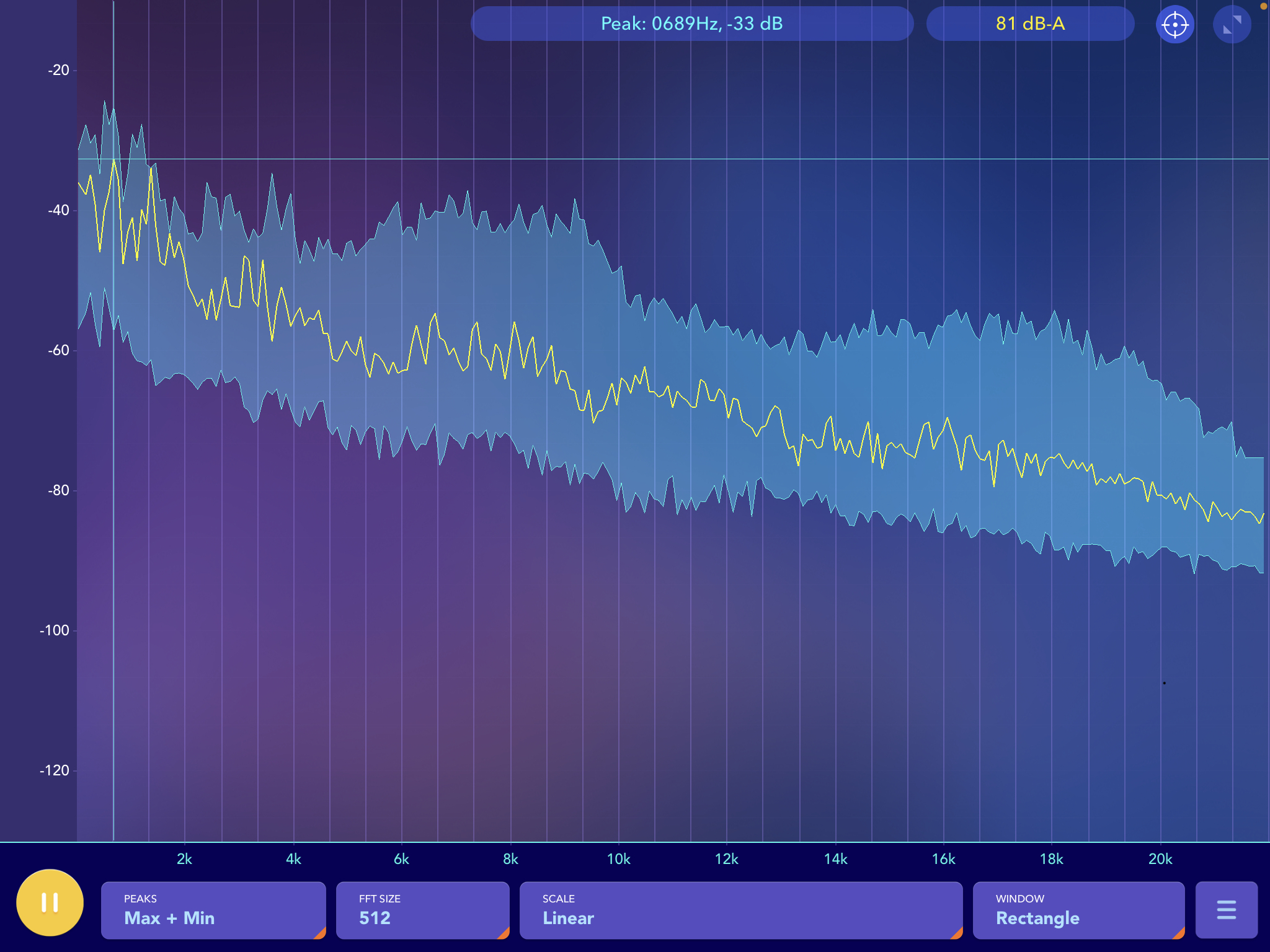This screenshot has height=952, width=1270.
Task: Tap the 81 dB-A level readout
Action: (1031, 24)
